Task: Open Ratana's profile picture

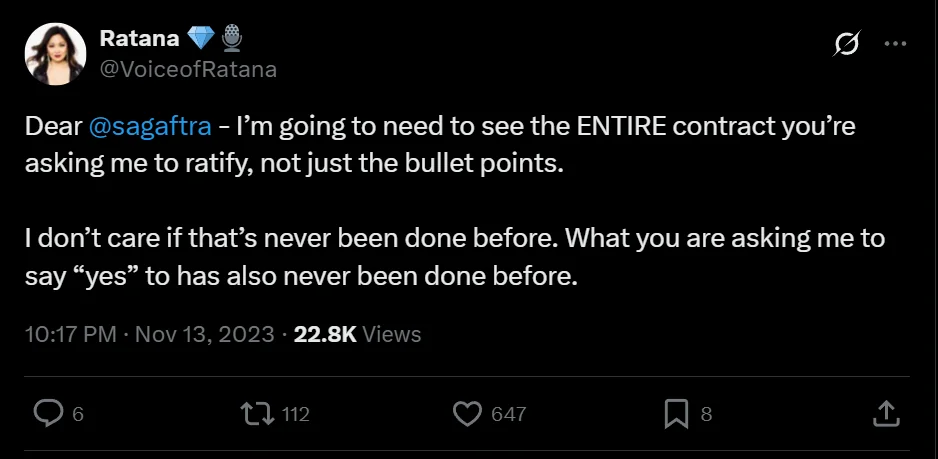Action: pos(55,56)
